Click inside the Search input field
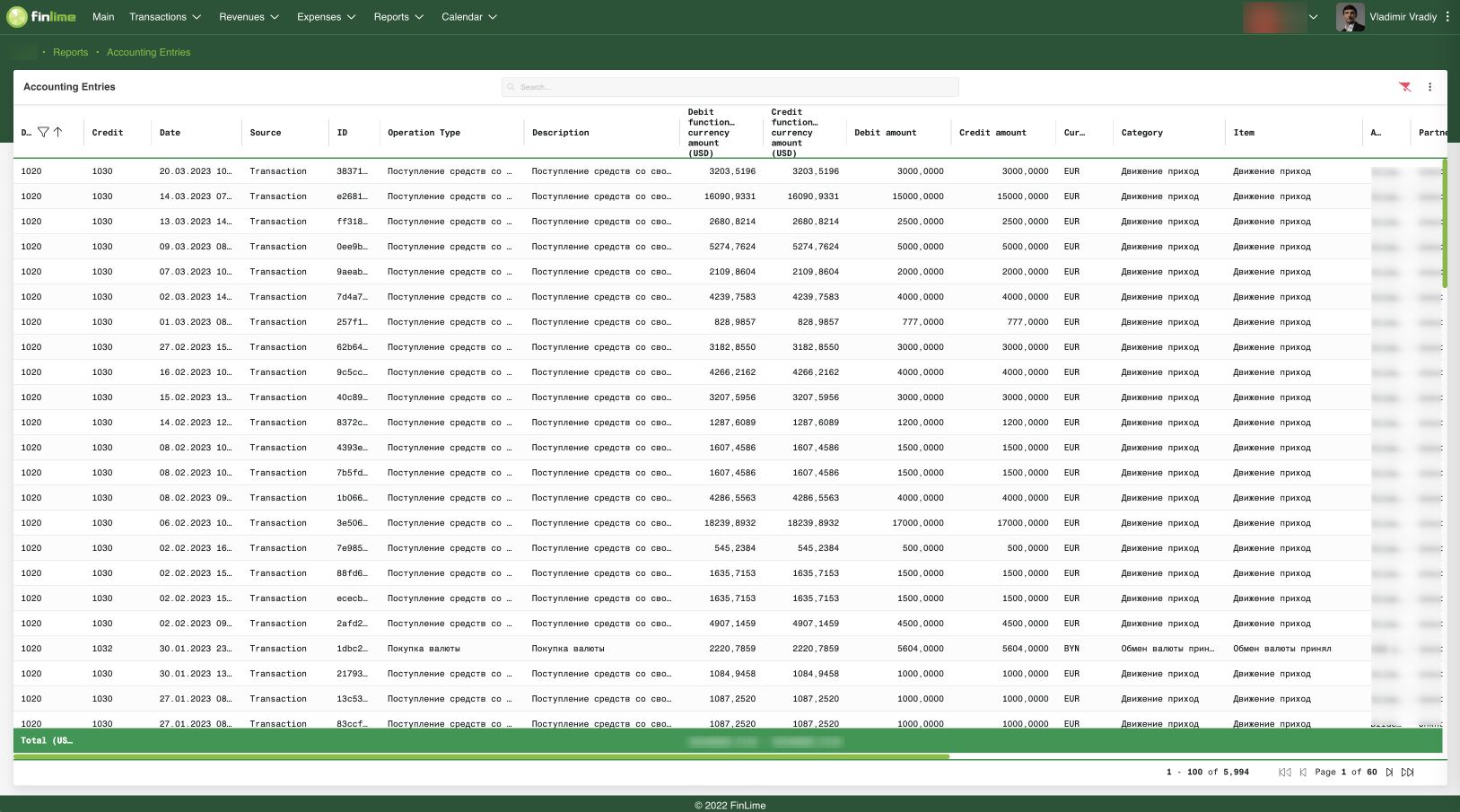Viewport: 1460px width, 812px height. [x=730, y=87]
